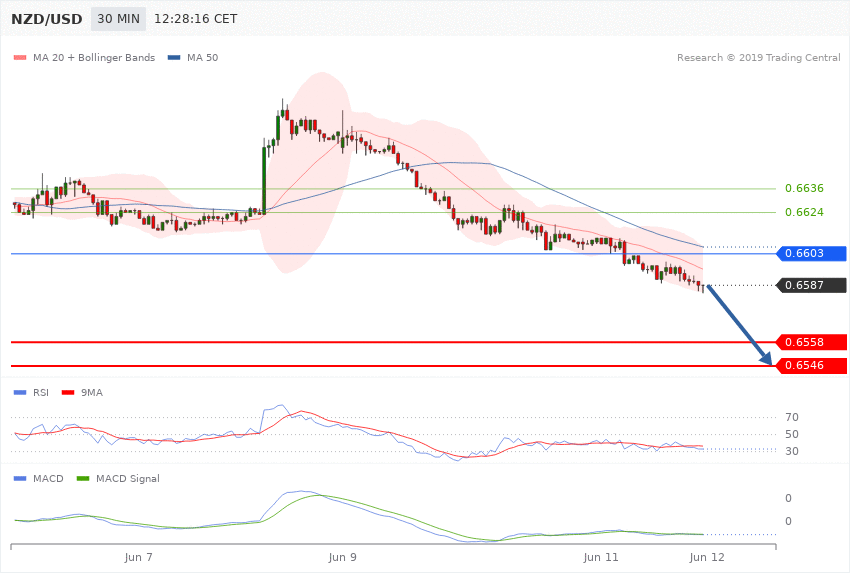Click the 0.6636 resistance level label
This screenshot has height=576, width=850.
click(804, 189)
